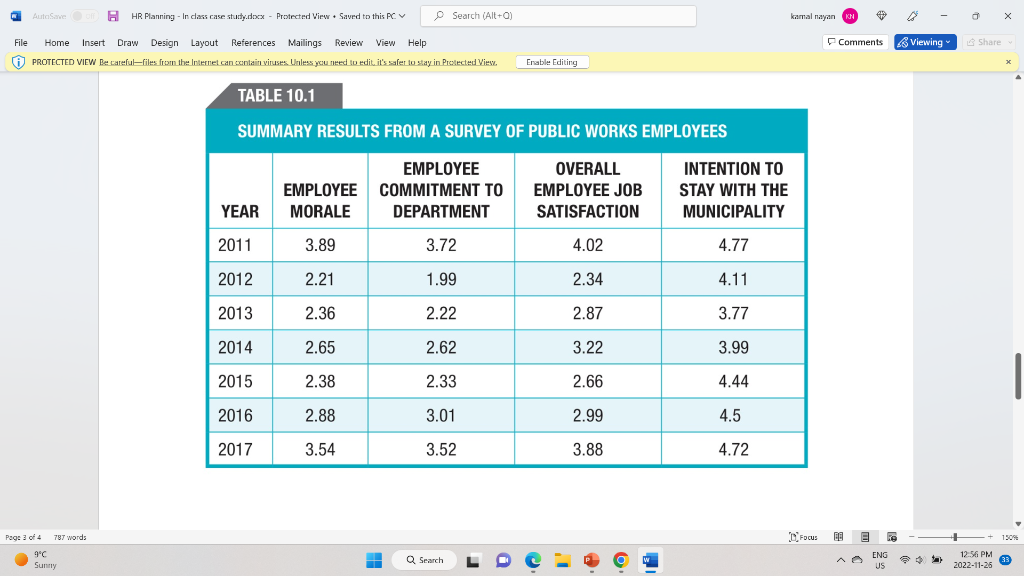Click the TABLE 10.1 label

coord(276,95)
